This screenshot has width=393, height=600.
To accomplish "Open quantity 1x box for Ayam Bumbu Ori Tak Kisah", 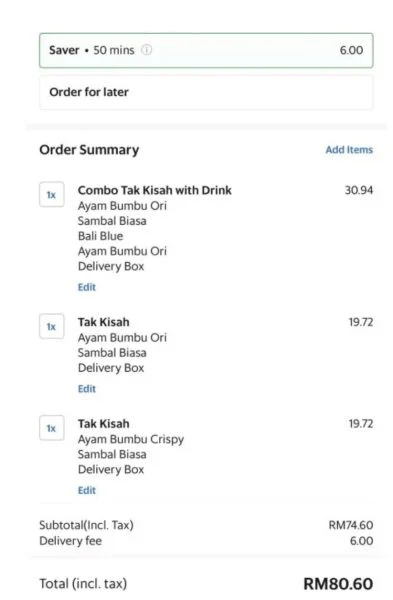I will click(52, 326).
